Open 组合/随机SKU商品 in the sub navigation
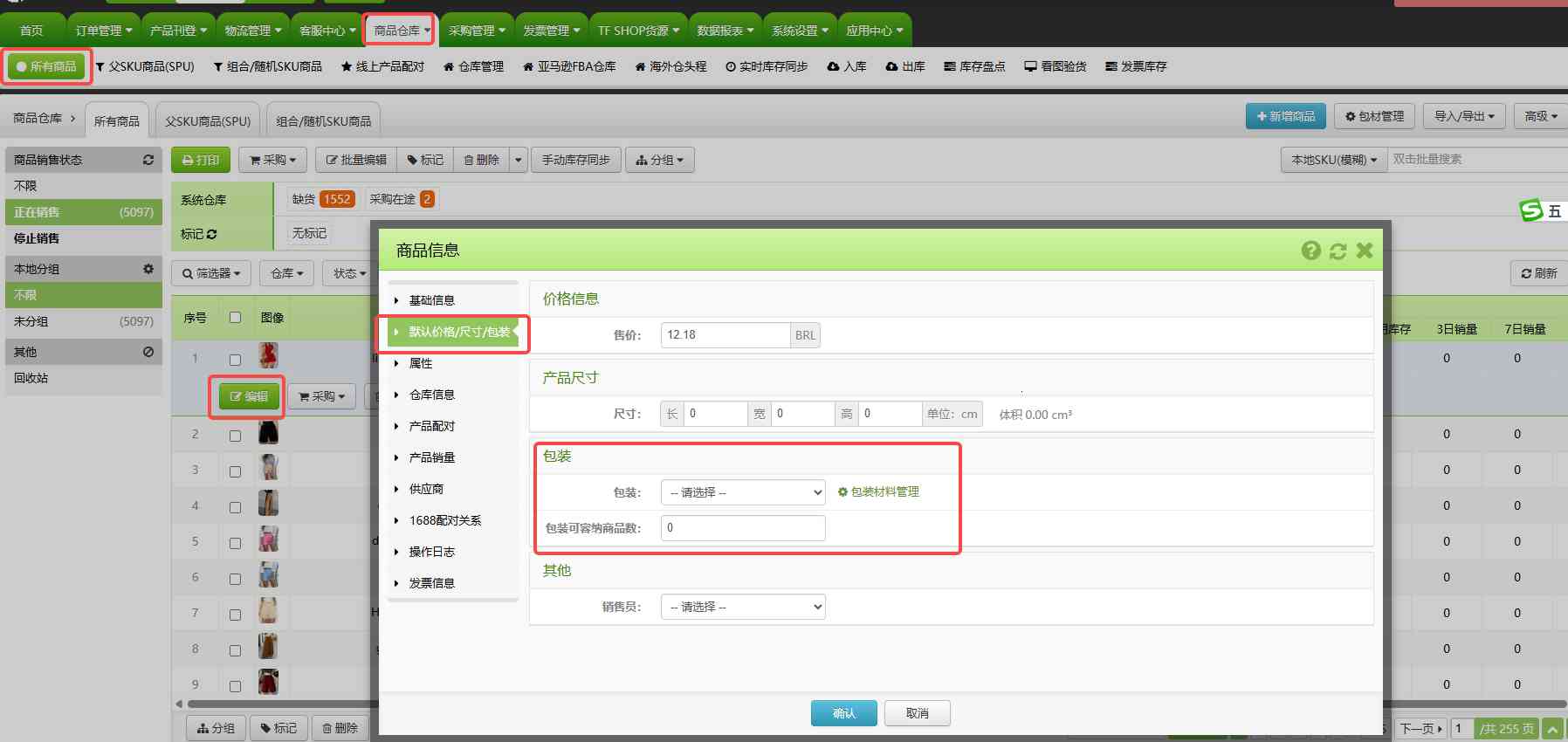This screenshot has height=742, width=1568. coord(268,66)
